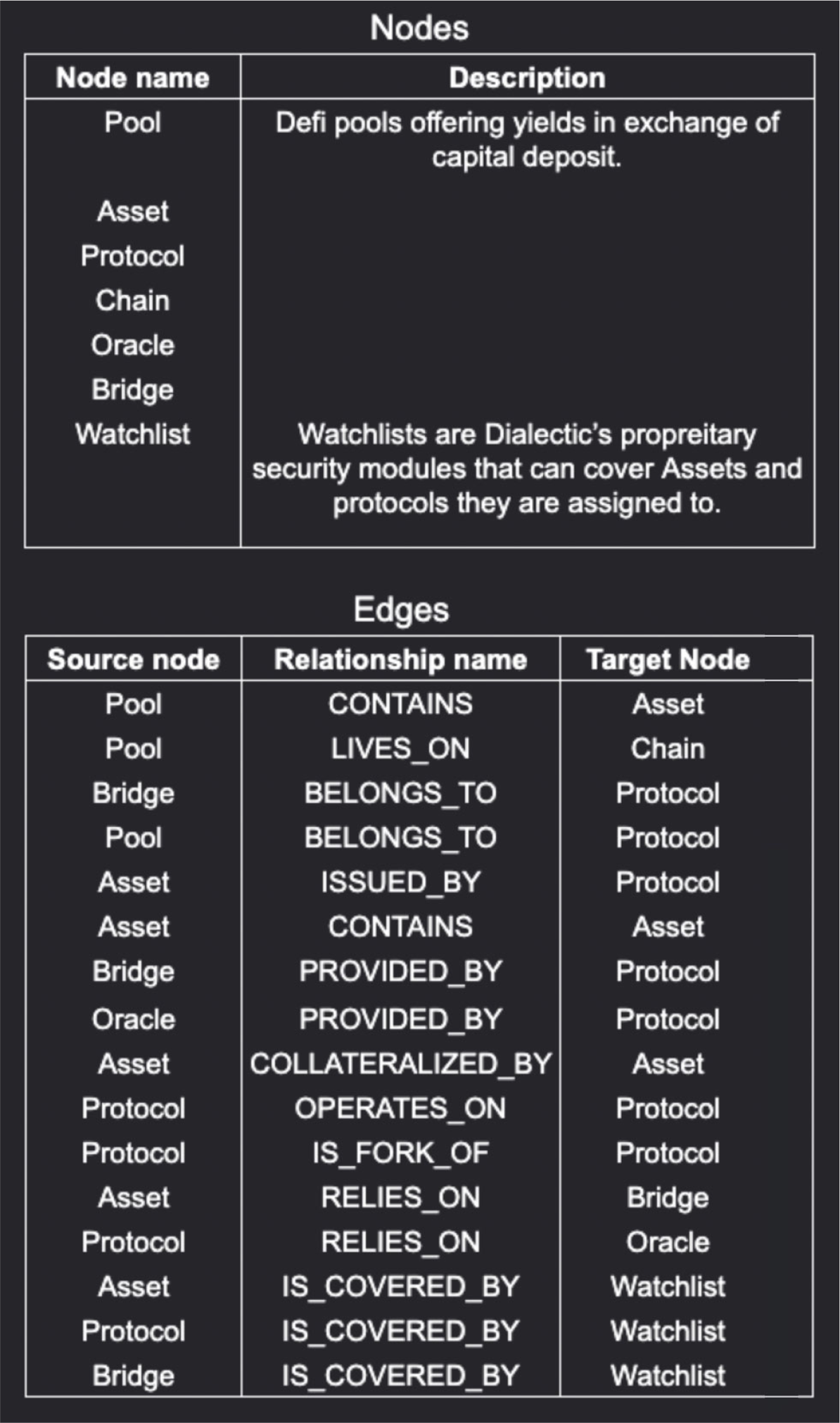Click the Edges table title

click(401, 609)
